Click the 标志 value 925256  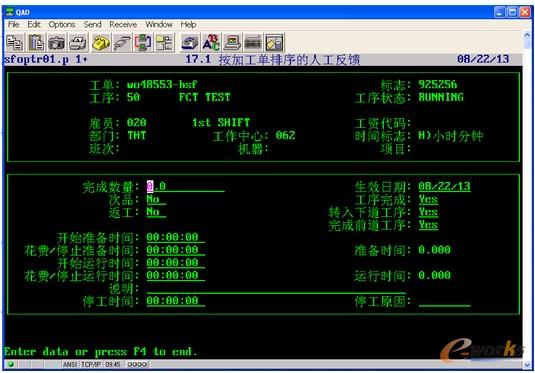click(437, 84)
